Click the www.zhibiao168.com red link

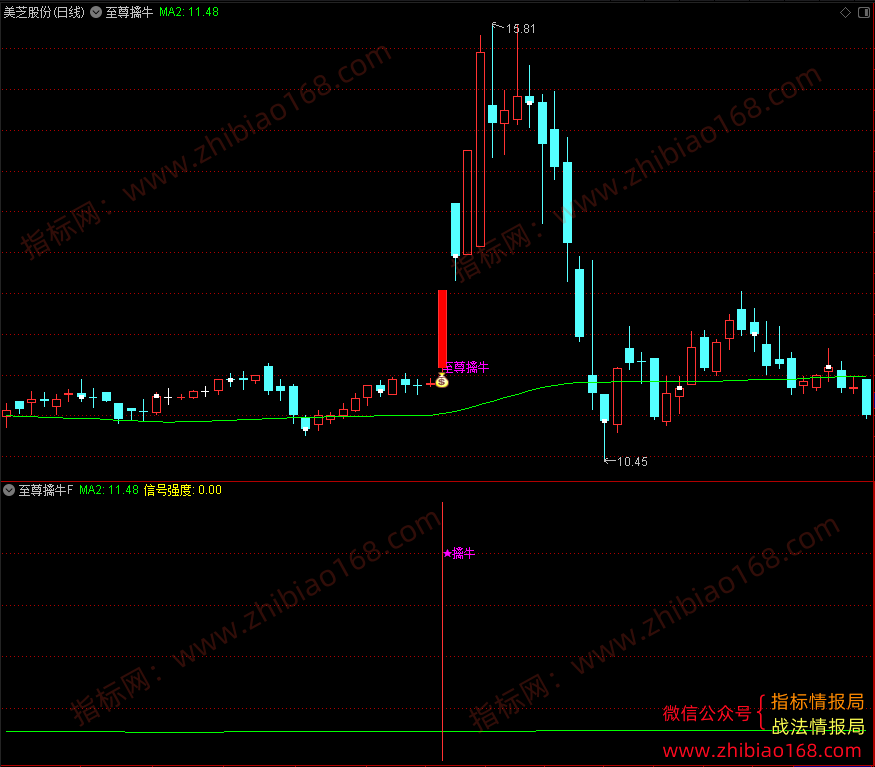point(762,751)
